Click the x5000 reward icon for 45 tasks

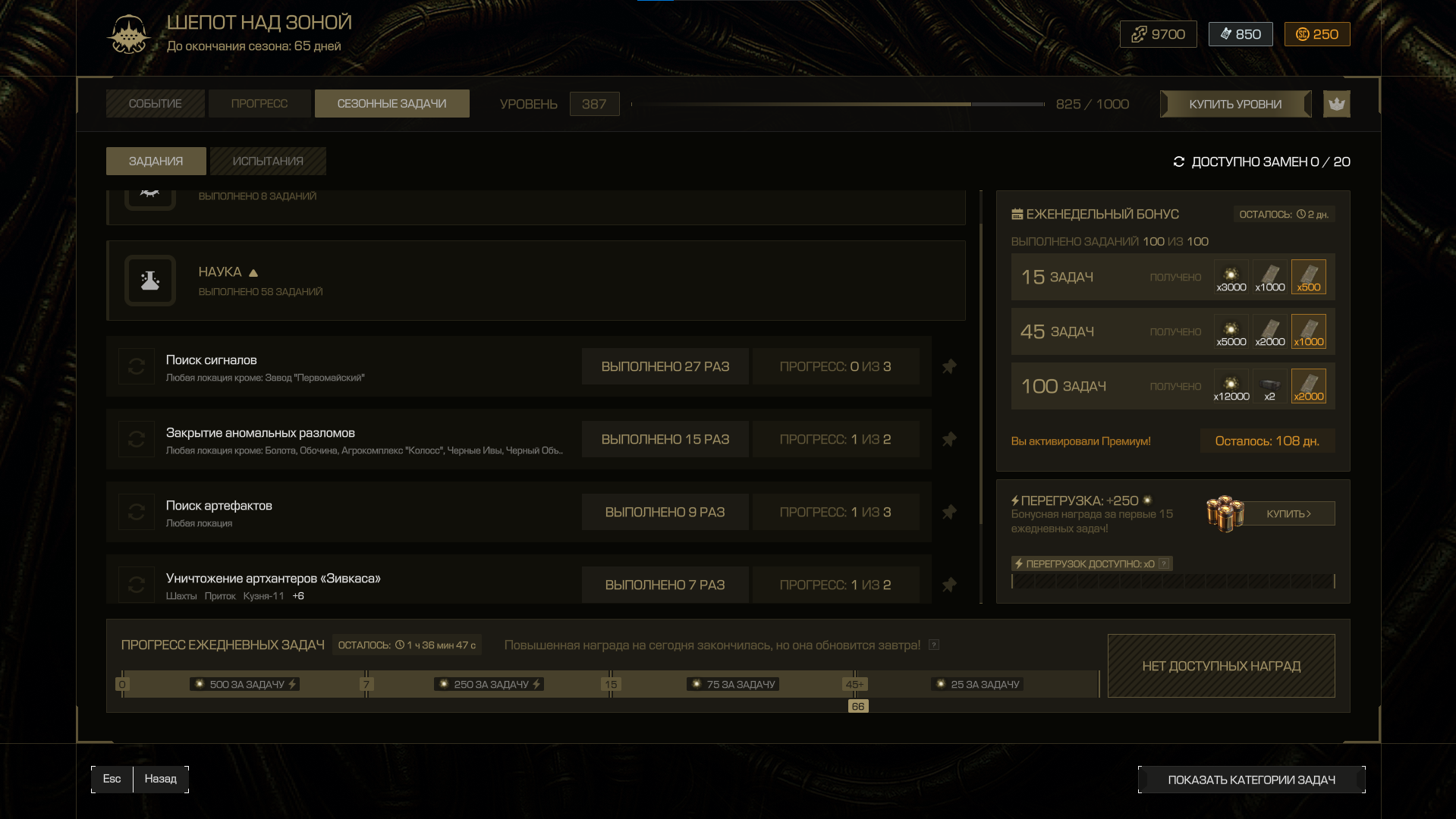[x=1231, y=331]
